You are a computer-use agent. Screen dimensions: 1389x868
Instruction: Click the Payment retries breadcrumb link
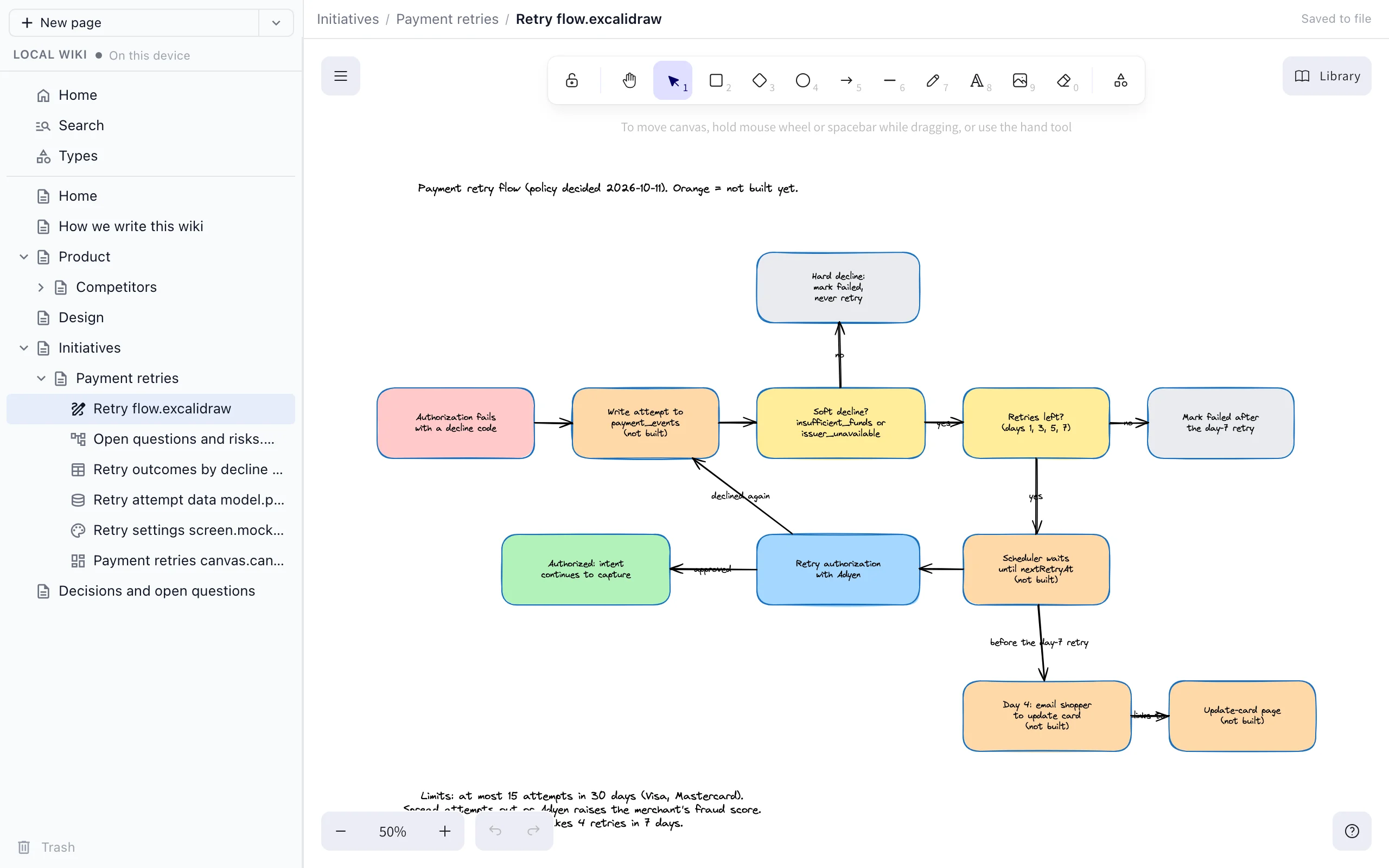pos(447,19)
